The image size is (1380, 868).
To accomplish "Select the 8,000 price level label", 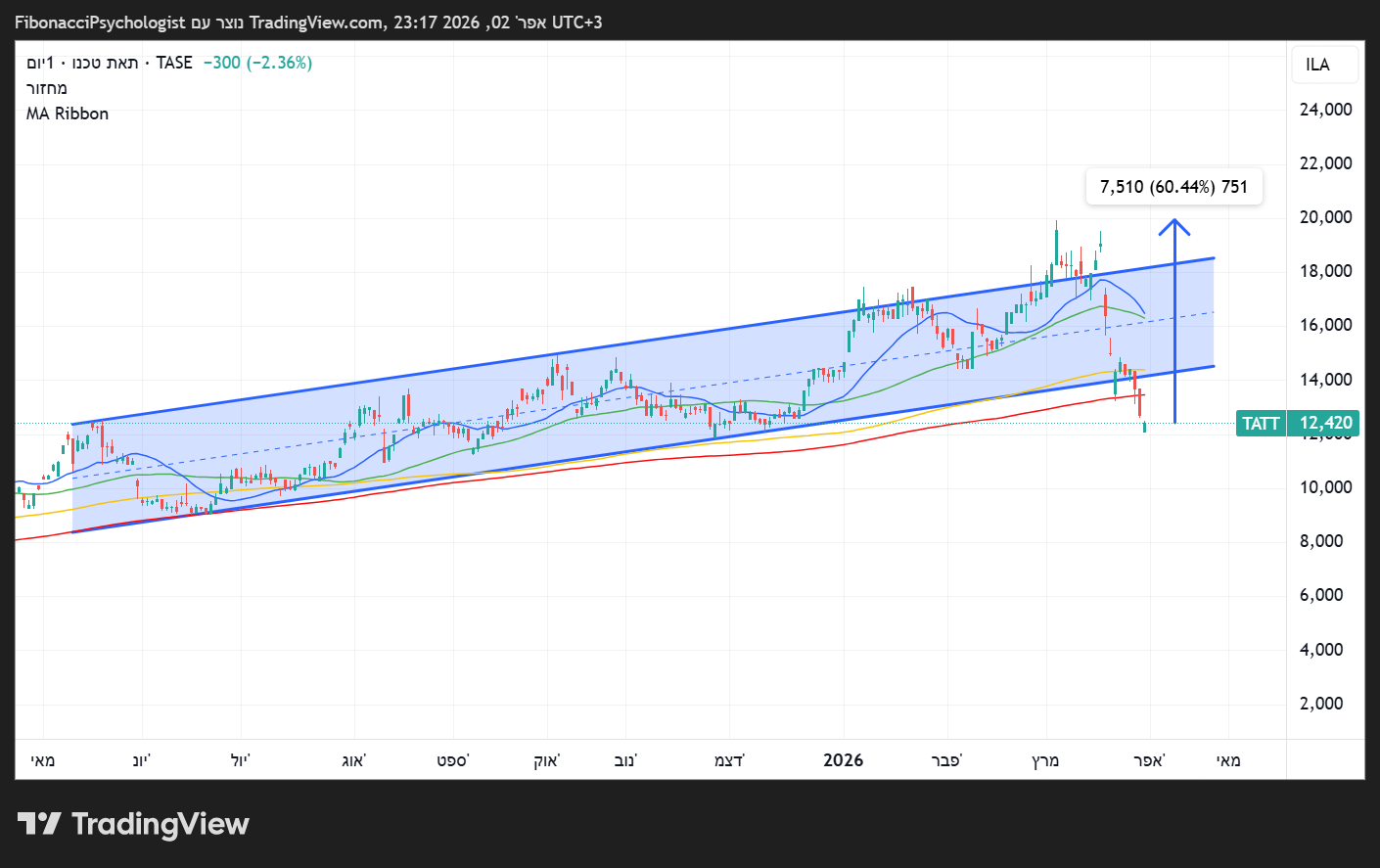I will click(x=1321, y=541).
